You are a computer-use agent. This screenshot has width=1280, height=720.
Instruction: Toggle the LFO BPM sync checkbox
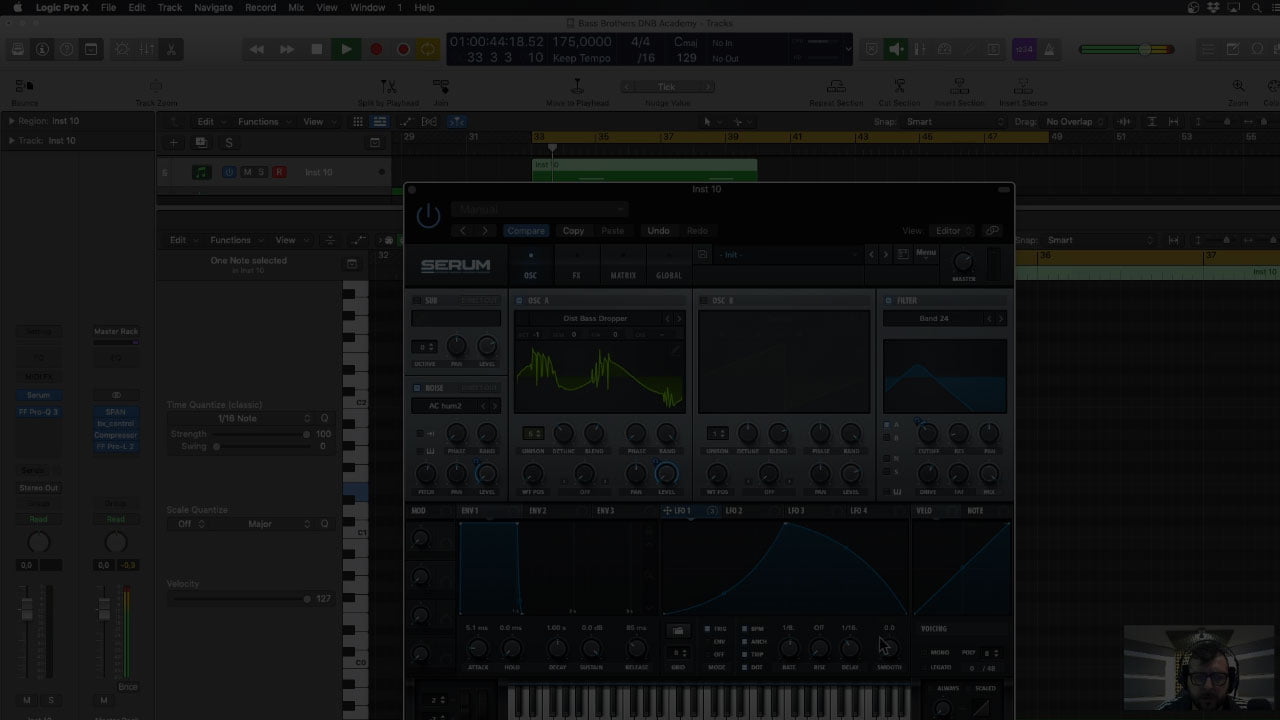745,629
